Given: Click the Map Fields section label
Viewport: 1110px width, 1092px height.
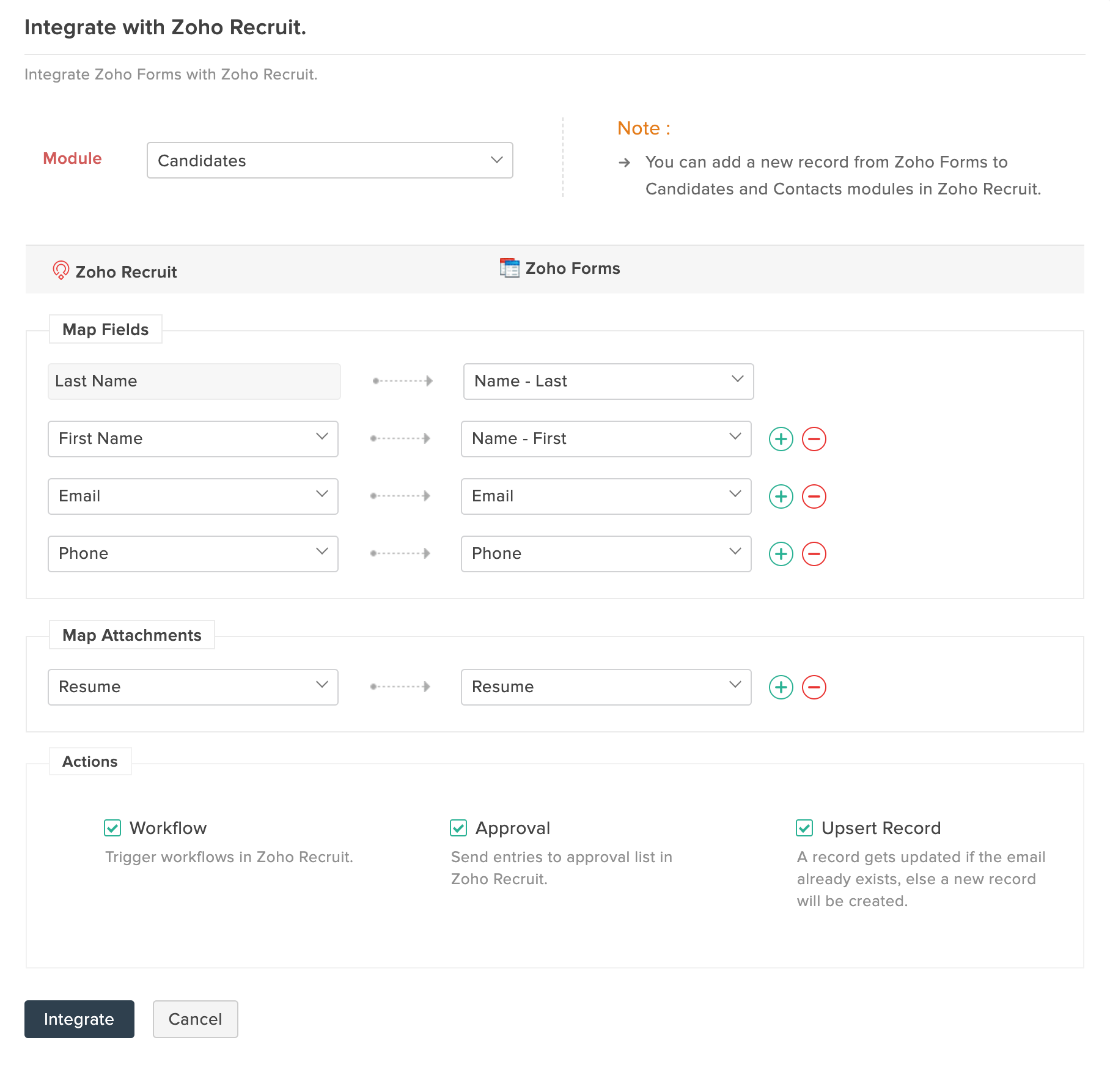Looking at the screenshot, I should pyautogui.click(x=106, y=330).
